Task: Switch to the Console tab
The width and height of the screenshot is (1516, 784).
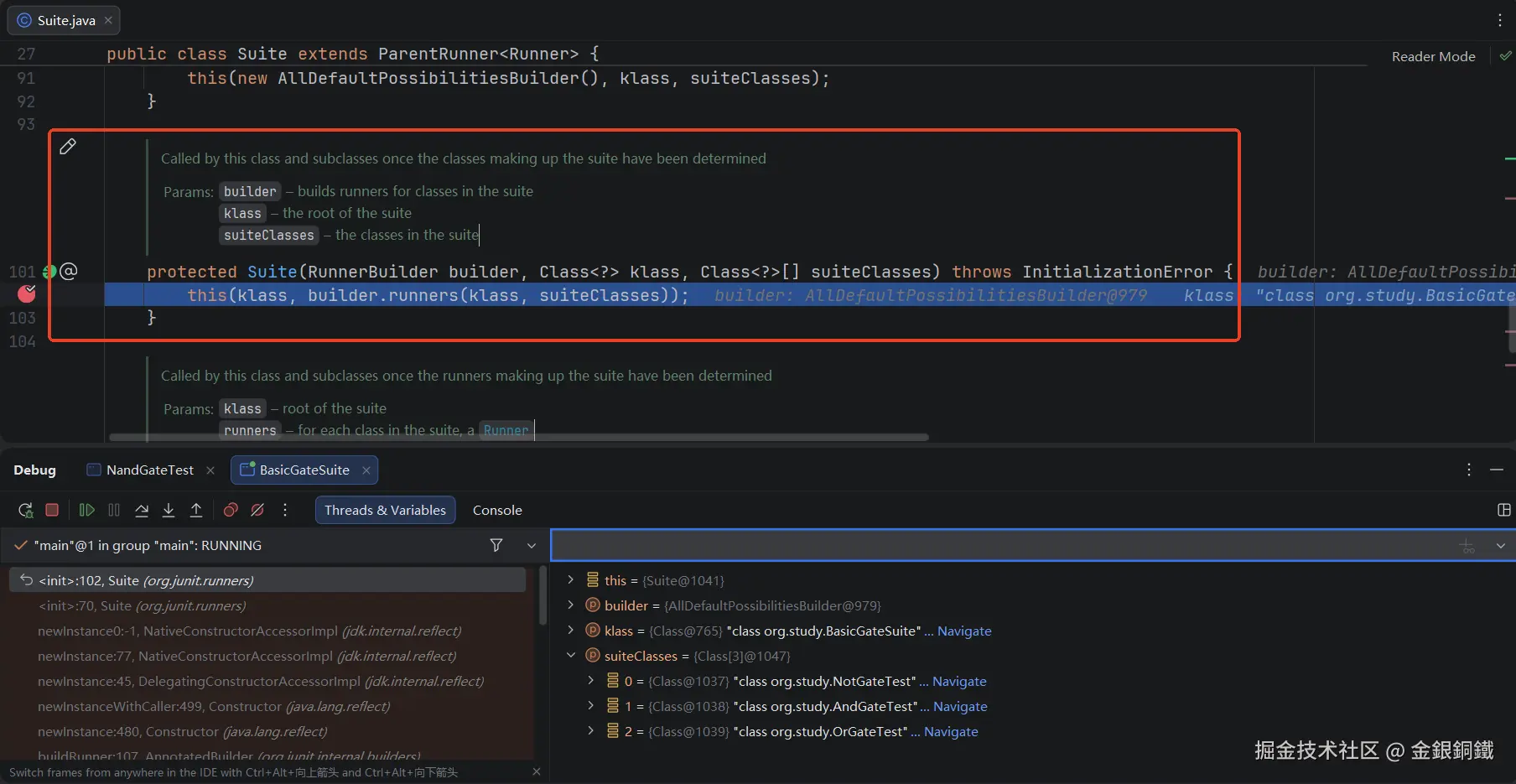Action: (496, 510)
